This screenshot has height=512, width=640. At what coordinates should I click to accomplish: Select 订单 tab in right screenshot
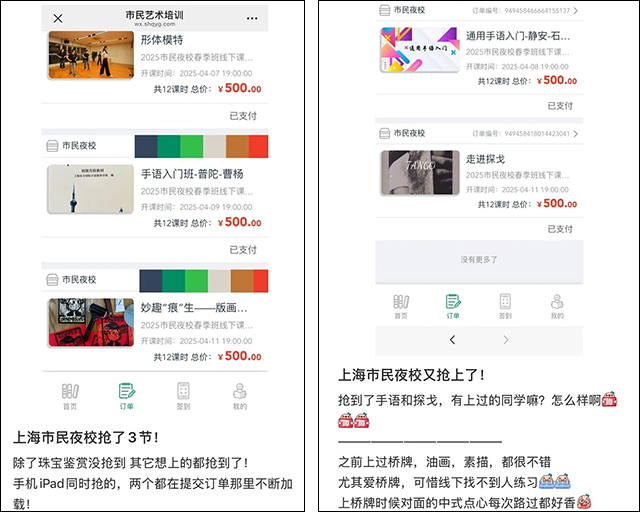453,306
